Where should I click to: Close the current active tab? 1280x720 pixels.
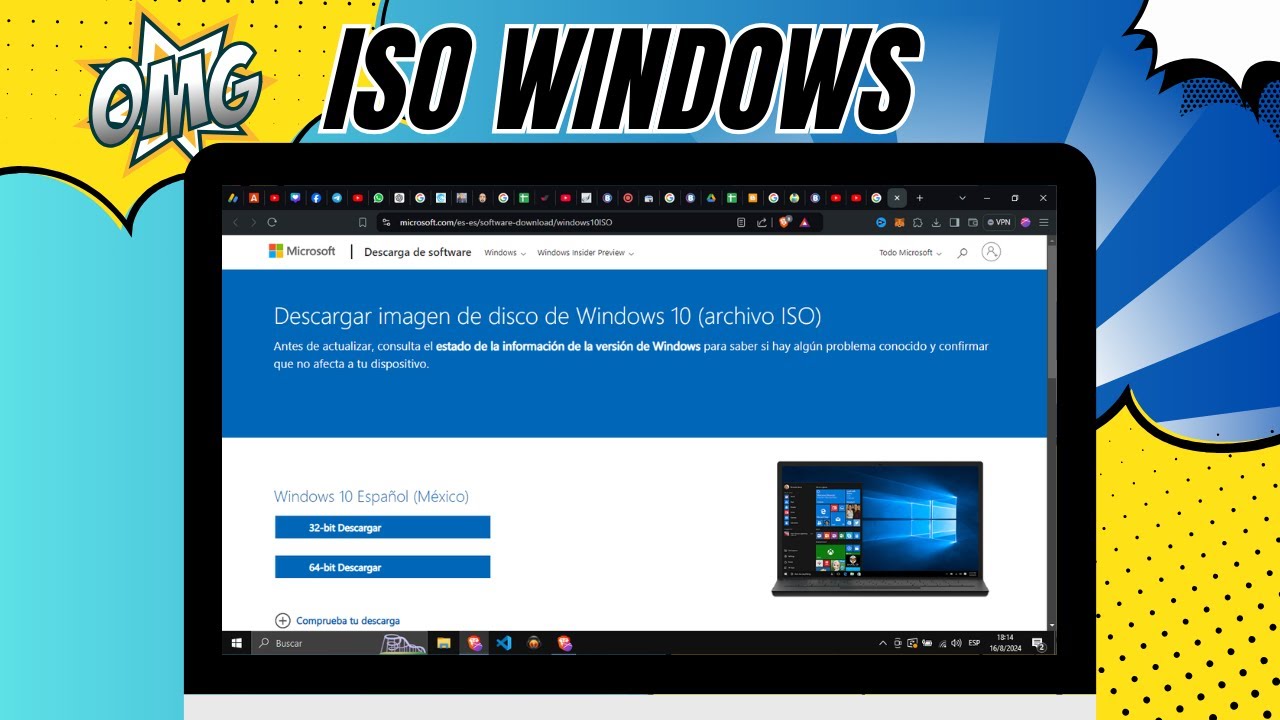click(897, 198)
